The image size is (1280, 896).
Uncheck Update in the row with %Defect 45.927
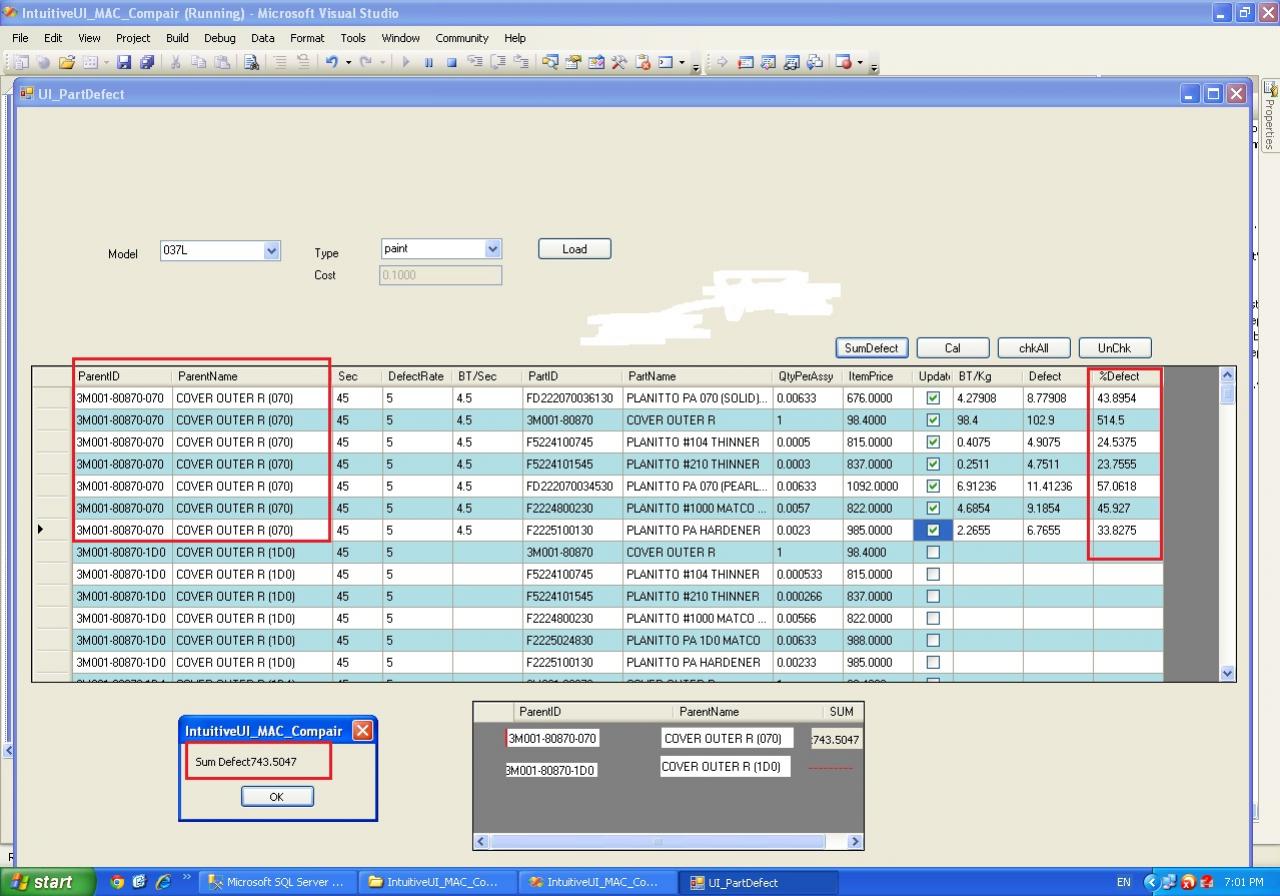(x=933, y=508)
